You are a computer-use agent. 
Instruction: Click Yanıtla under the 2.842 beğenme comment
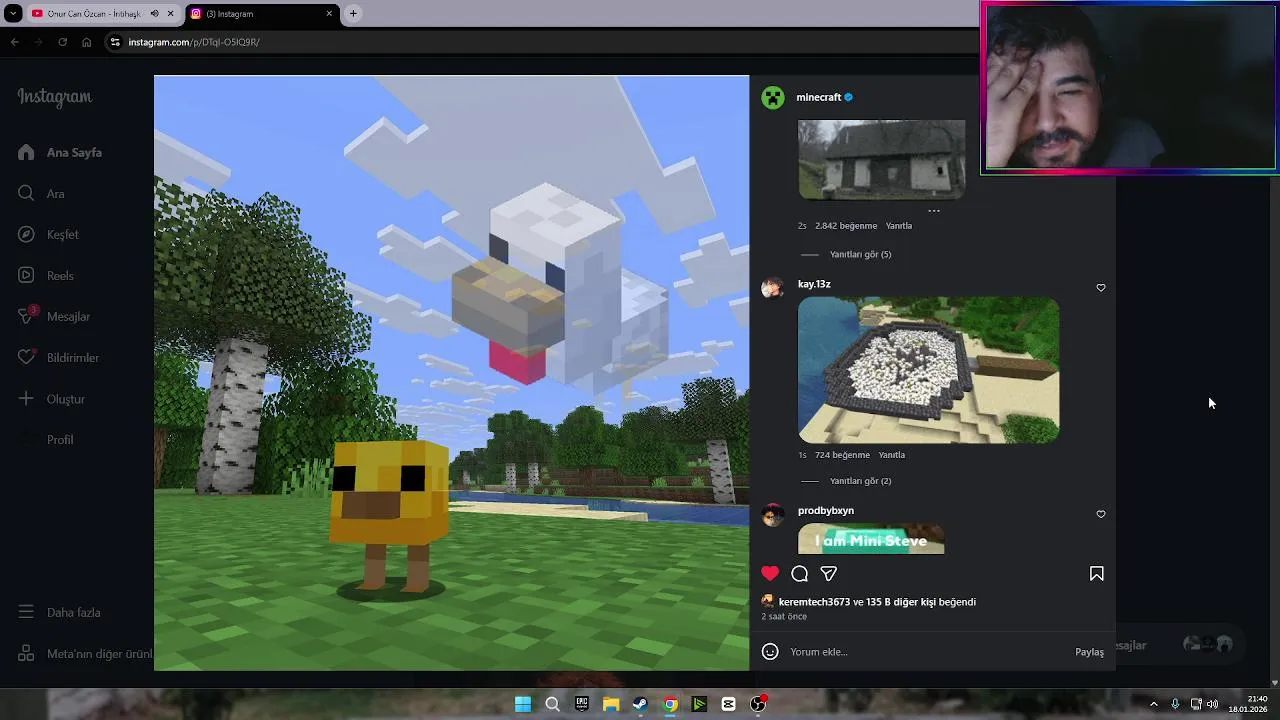point(898,226)
